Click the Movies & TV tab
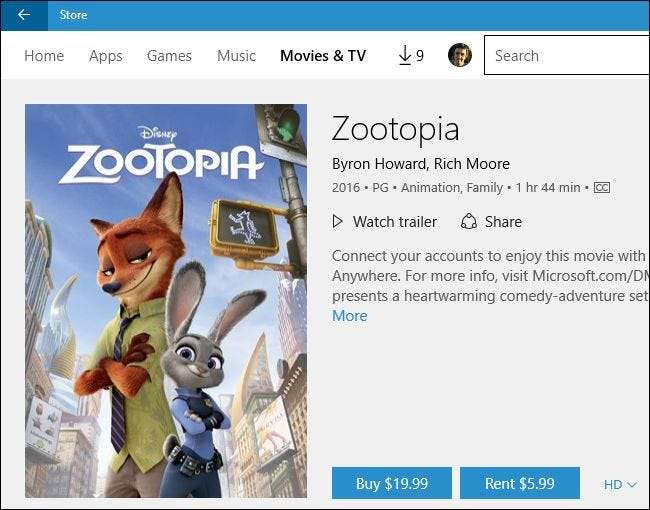 323,56
